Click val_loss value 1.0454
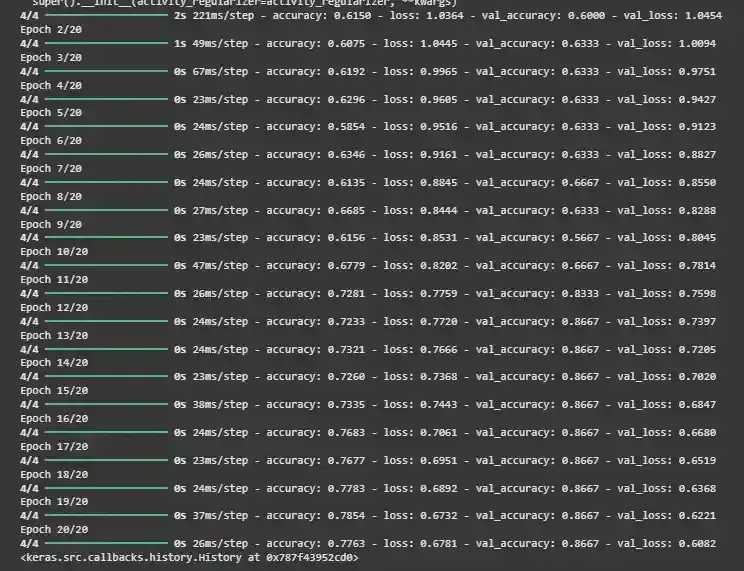The width and height of the screenshot is (744, 571). [703, 16]
